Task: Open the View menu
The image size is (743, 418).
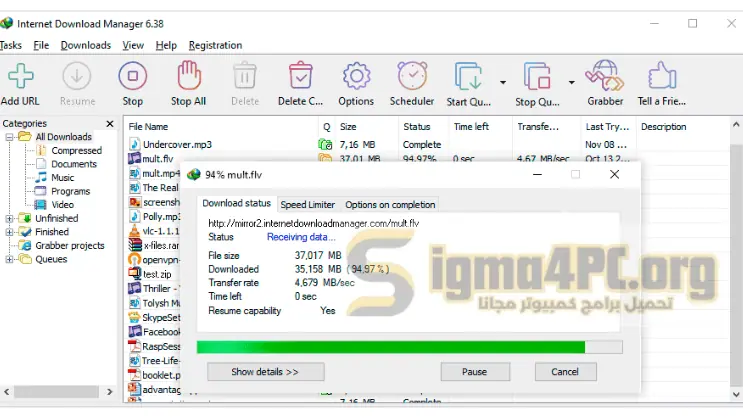Action: tap(133, 45)
